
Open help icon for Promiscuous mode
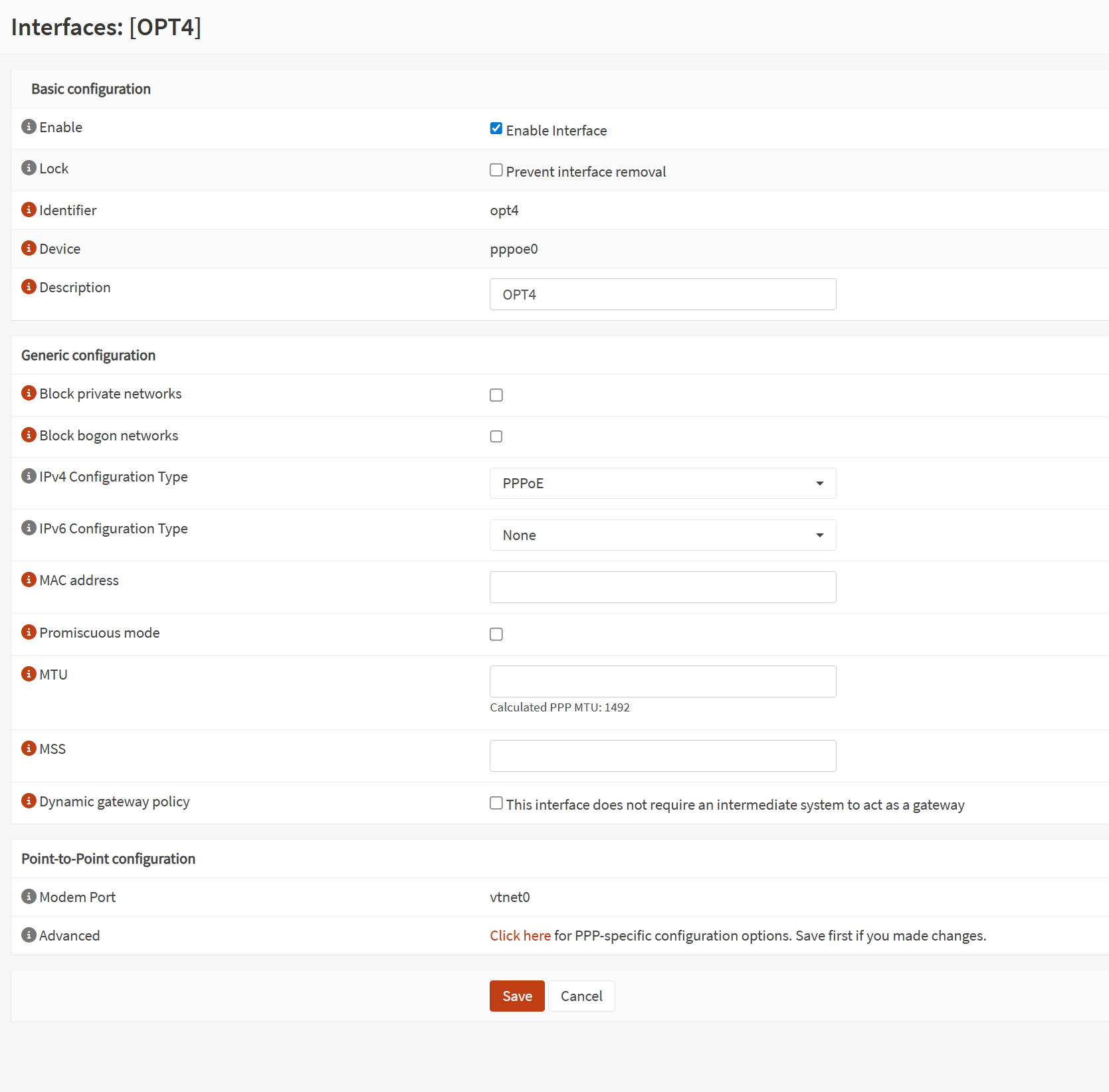tap(29, 632)
